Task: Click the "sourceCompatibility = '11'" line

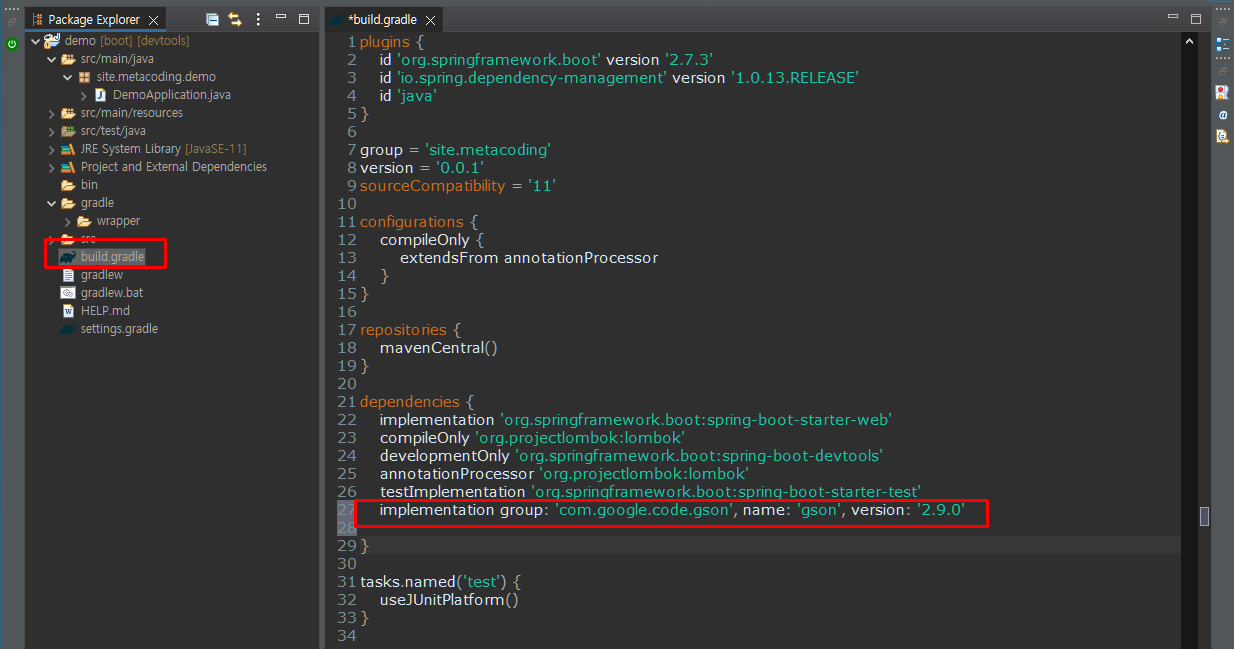Action: [x=458, y=186]
